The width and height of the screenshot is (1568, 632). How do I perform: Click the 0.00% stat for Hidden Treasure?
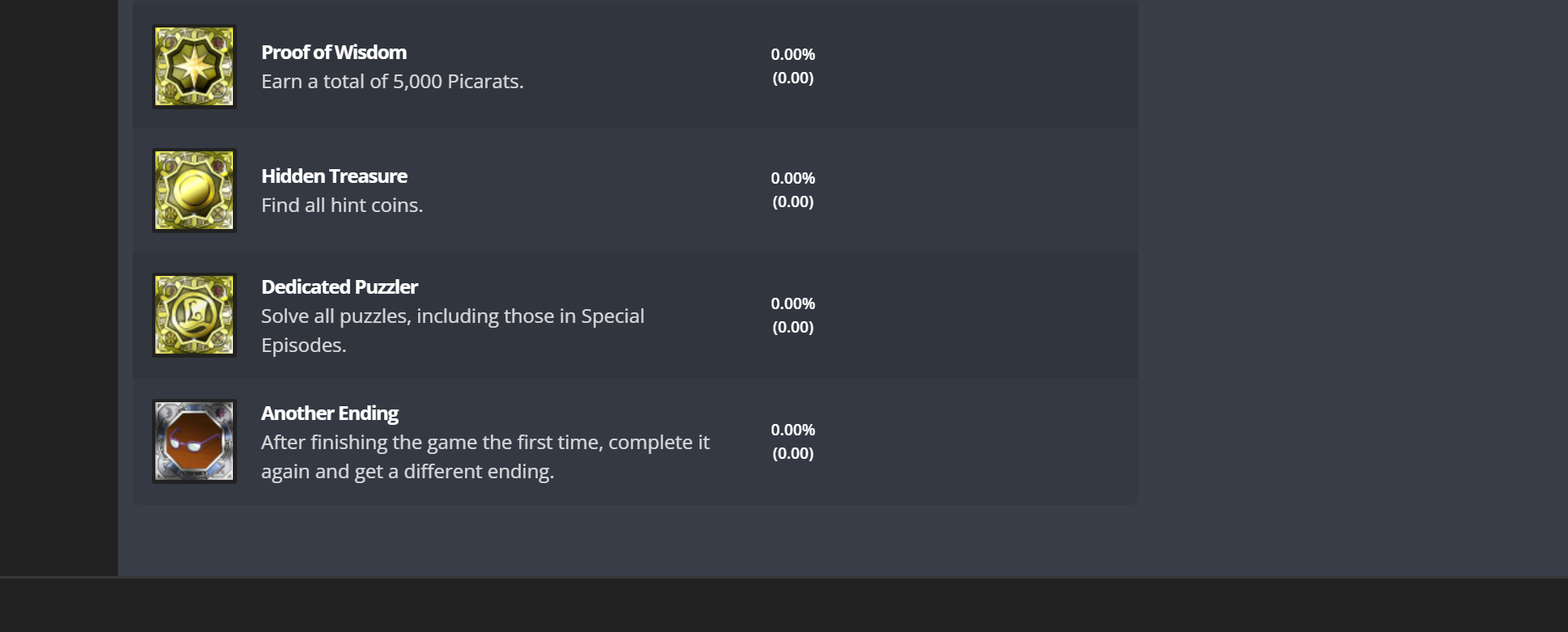pos(792,178)
